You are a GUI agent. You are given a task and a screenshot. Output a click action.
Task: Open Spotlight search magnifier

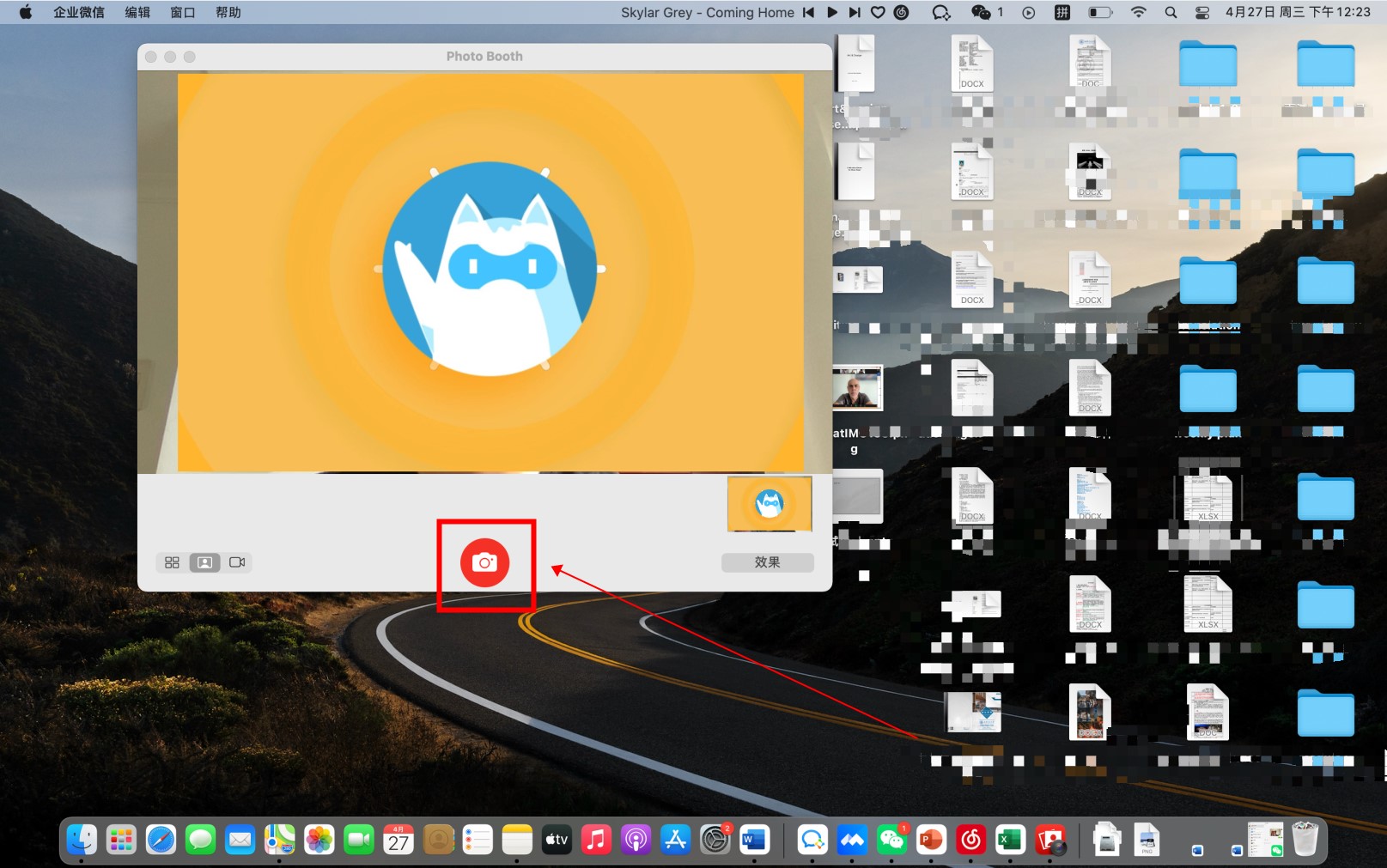[1170, 12]
